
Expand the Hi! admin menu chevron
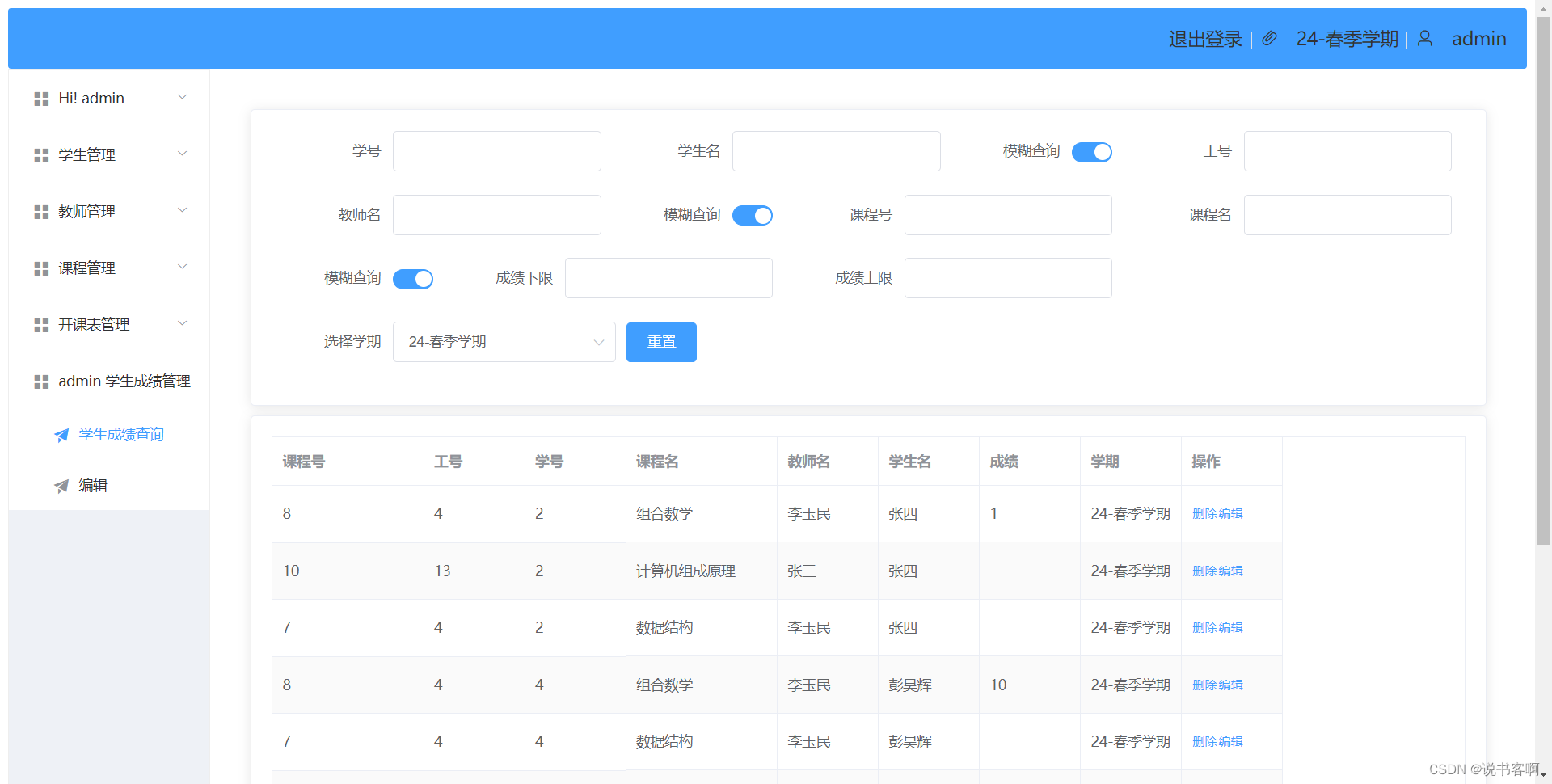(x=183, y=97)
